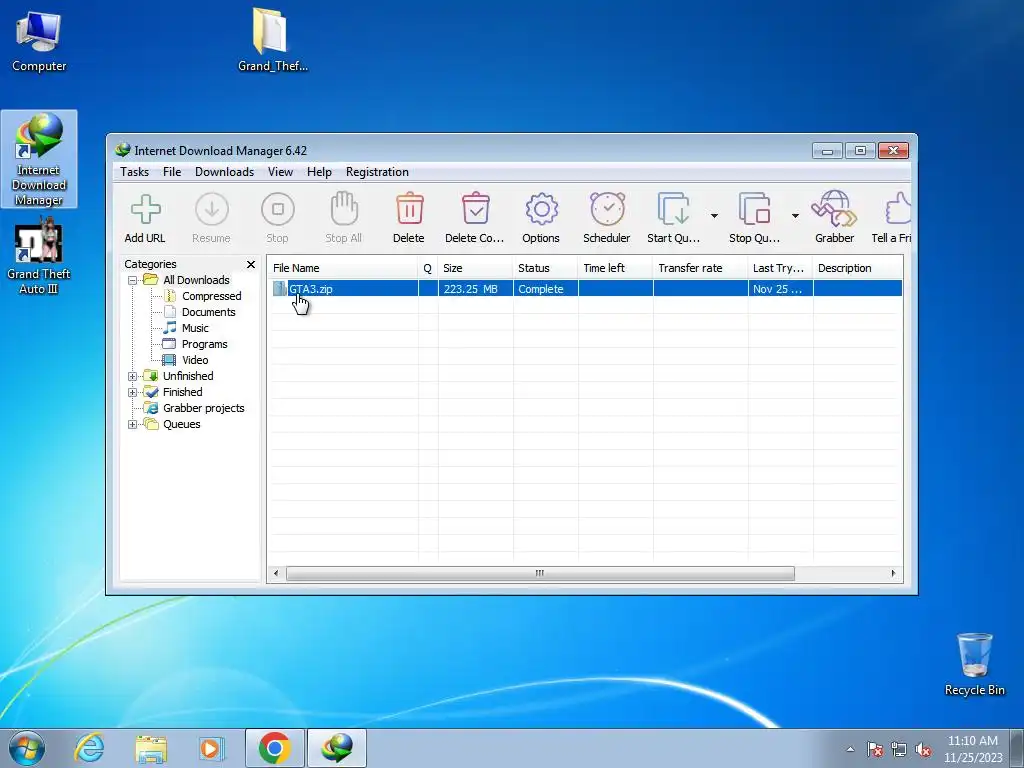Expand the Finished category node

[x=133, y=392]
